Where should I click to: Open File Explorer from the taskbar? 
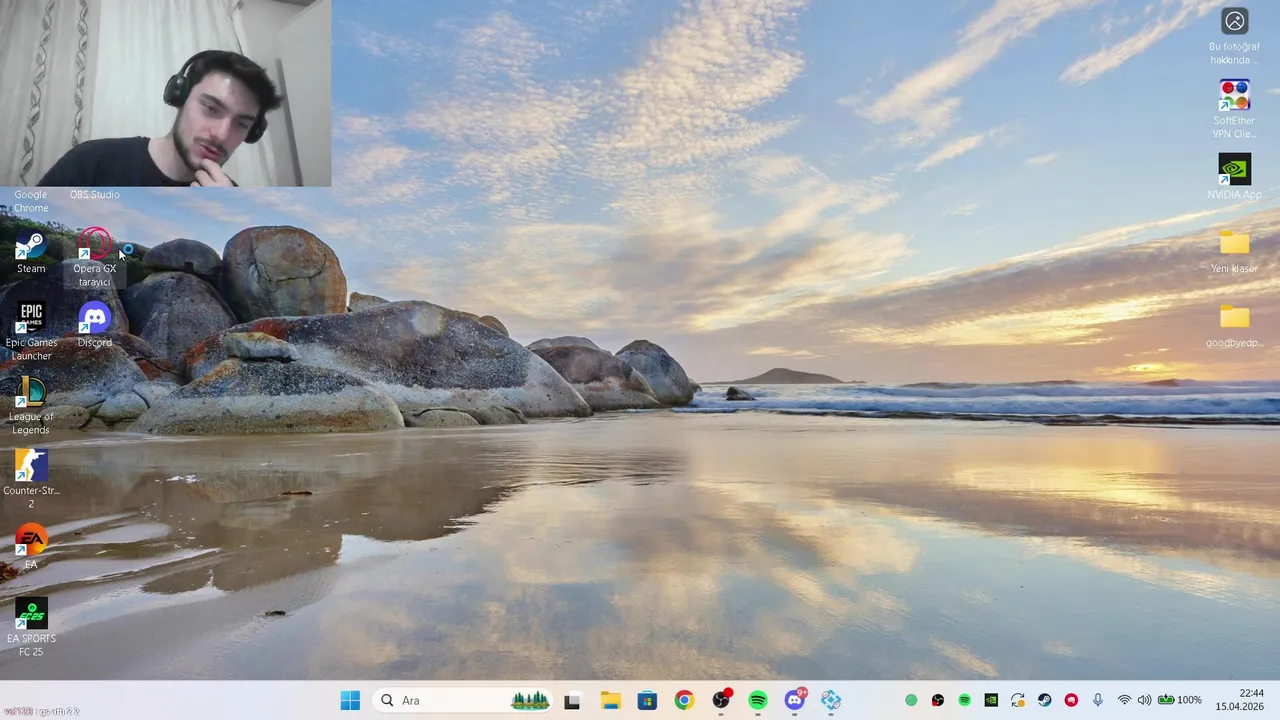tap(610, 700)
